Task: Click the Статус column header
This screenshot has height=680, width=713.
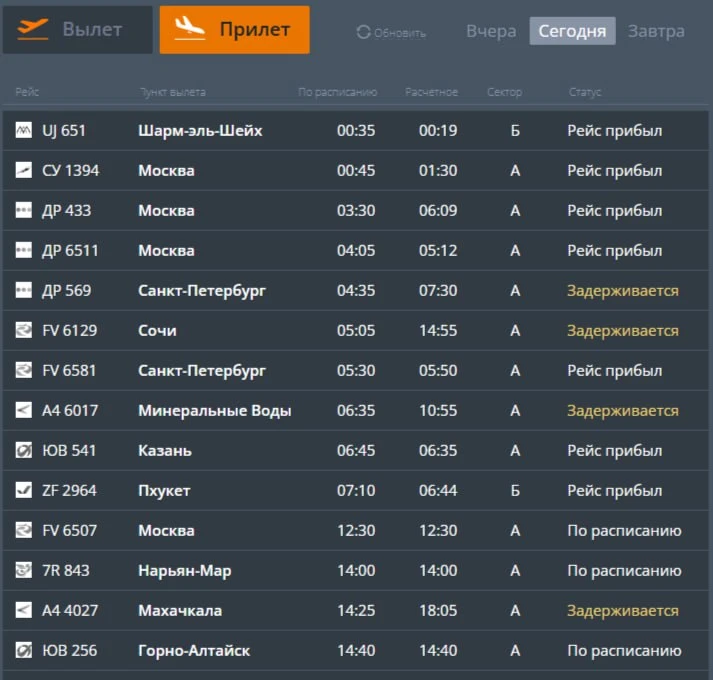Action: (x=585, y=93)
